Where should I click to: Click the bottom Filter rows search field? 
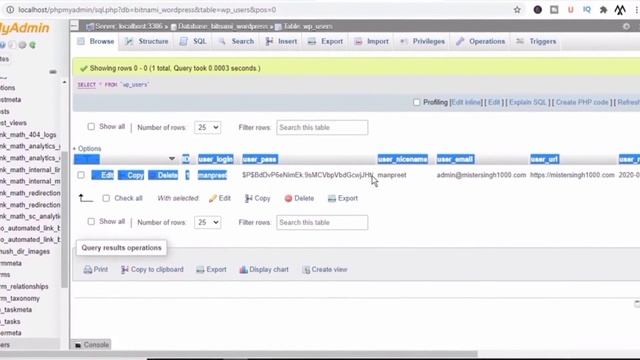click(322, 222)
